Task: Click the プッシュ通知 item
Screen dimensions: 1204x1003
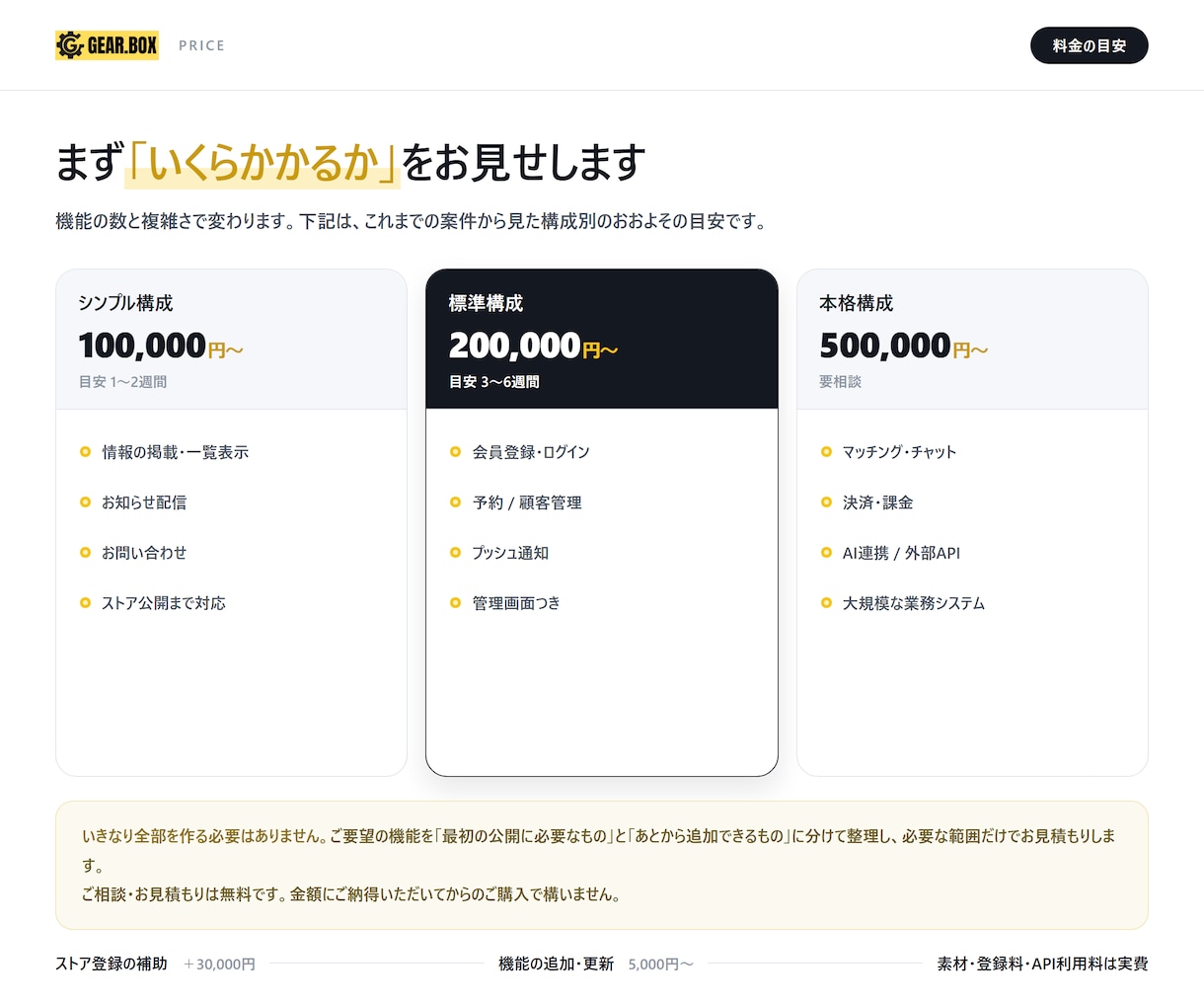Action: [x=510, y=553]
